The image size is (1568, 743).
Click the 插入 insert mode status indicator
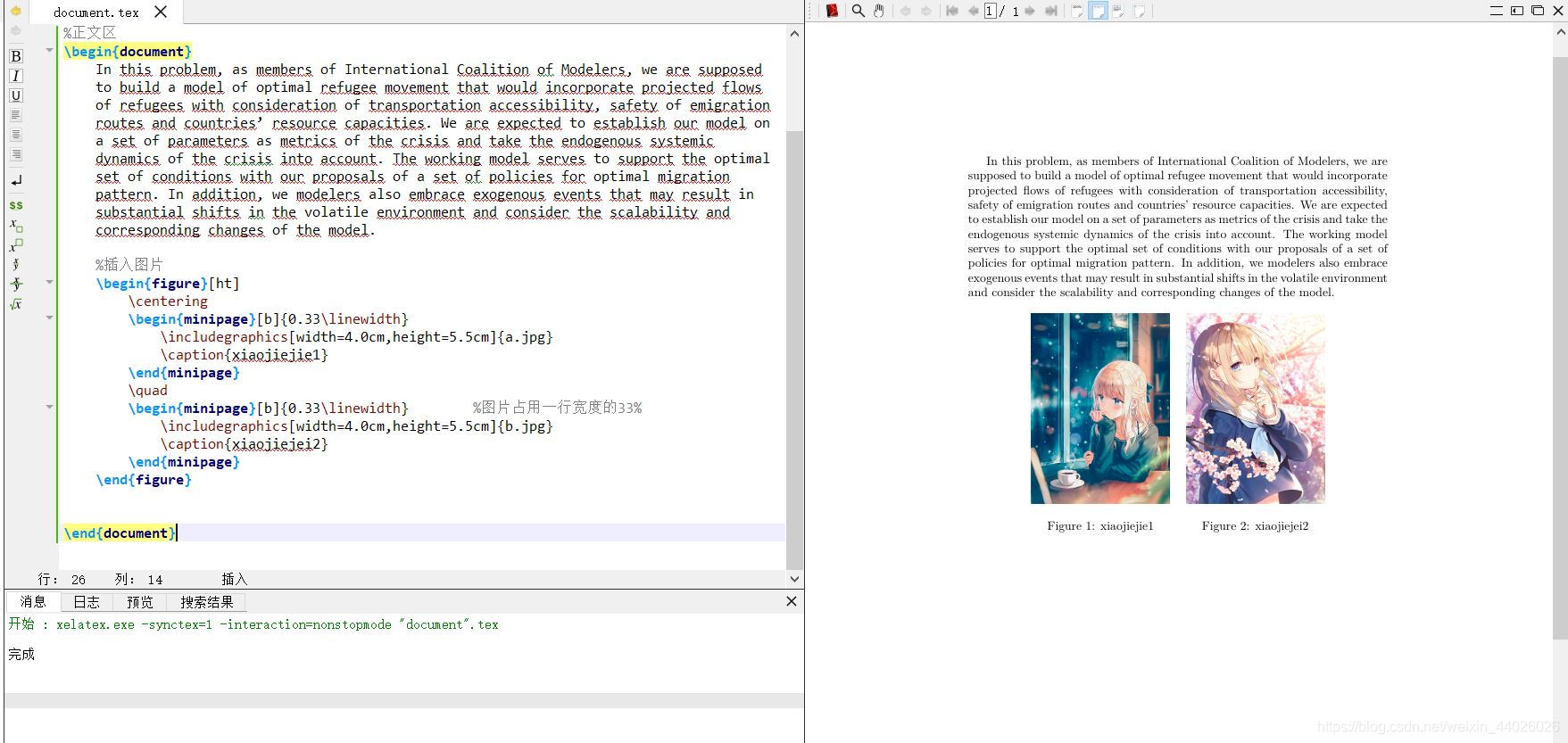point(235,579)
